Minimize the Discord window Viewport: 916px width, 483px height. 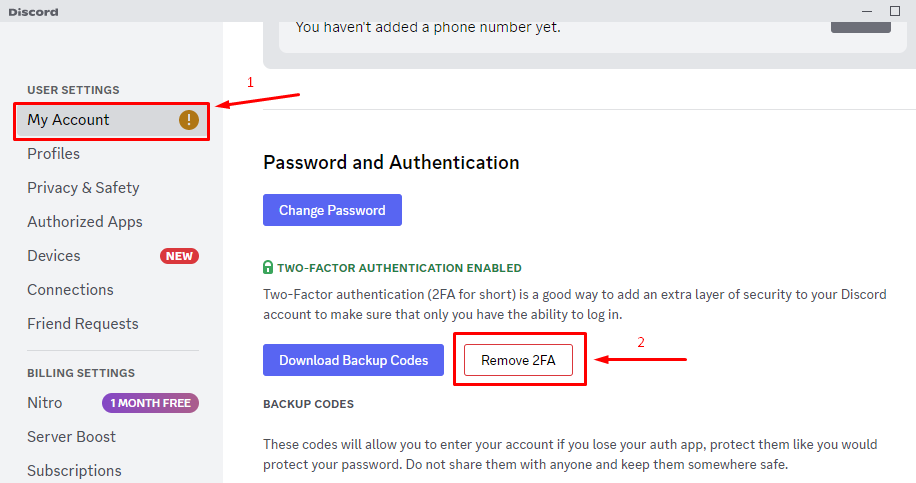pyautogui.click(x=867, y=11)
